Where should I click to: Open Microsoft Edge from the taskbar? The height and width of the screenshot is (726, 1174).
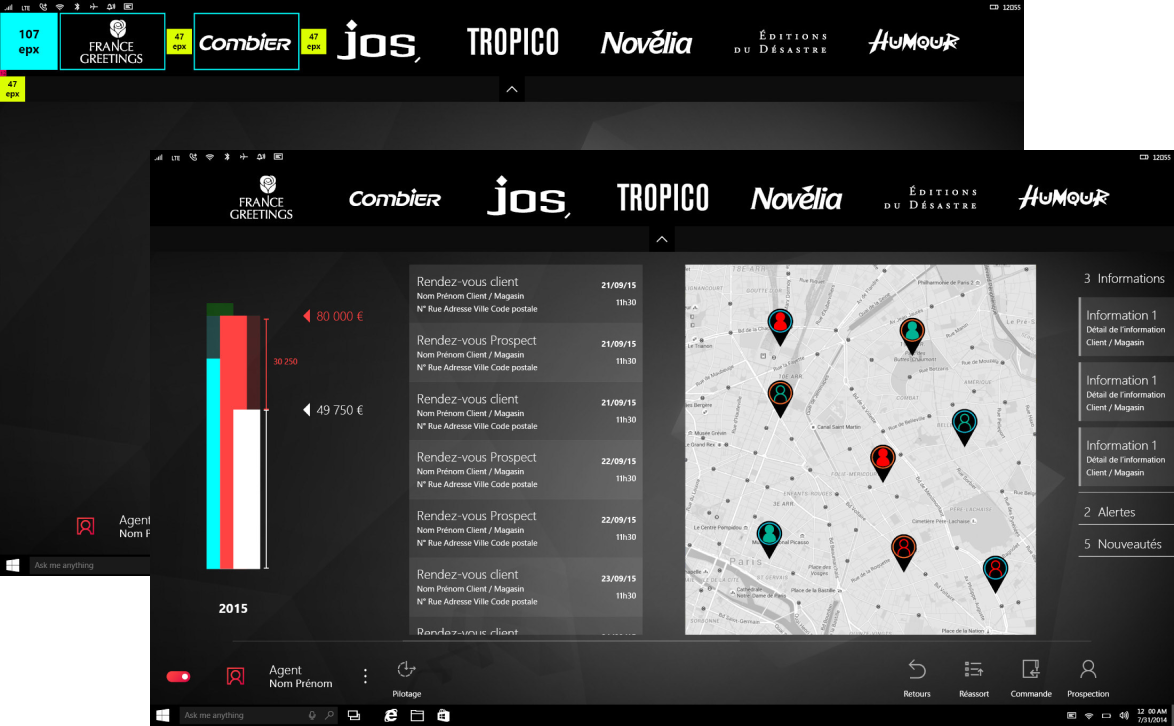(391, 716)
